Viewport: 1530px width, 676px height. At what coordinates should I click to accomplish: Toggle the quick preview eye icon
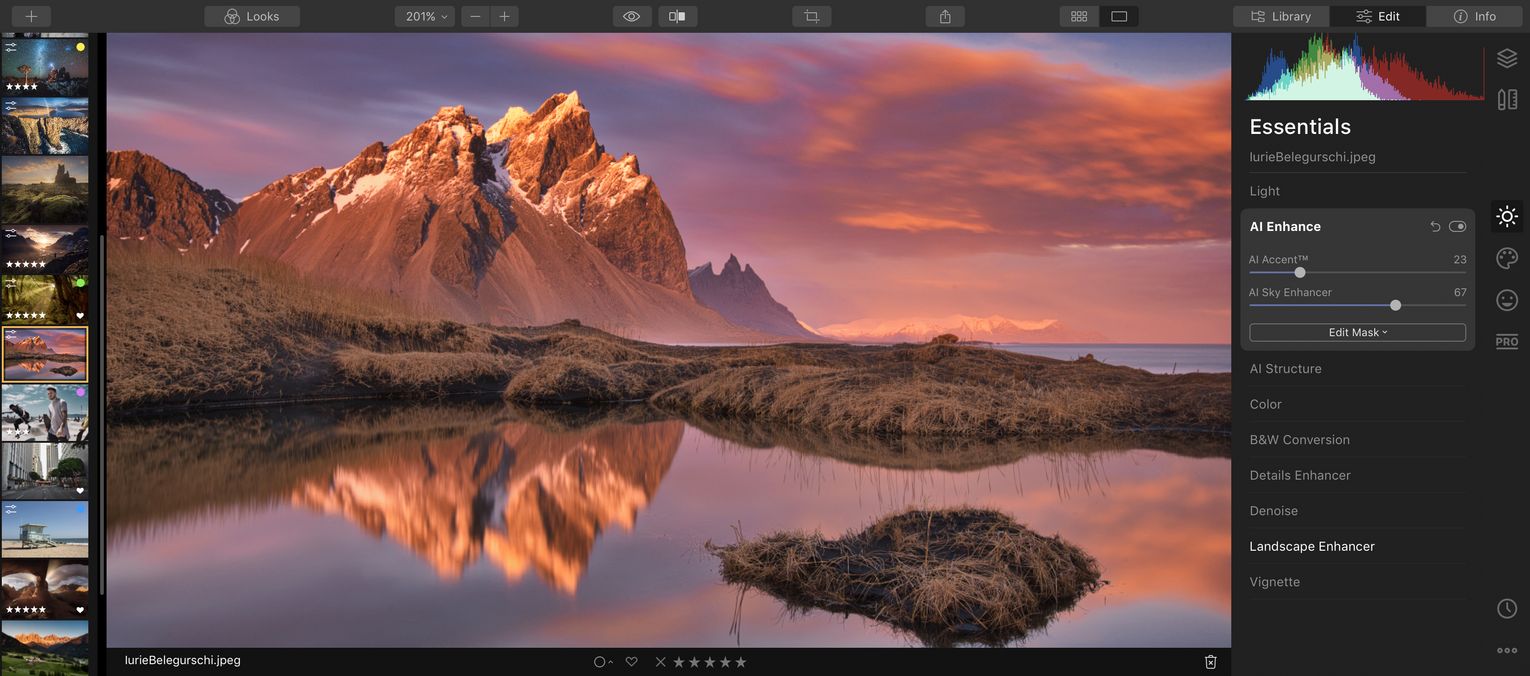[631, 16]
